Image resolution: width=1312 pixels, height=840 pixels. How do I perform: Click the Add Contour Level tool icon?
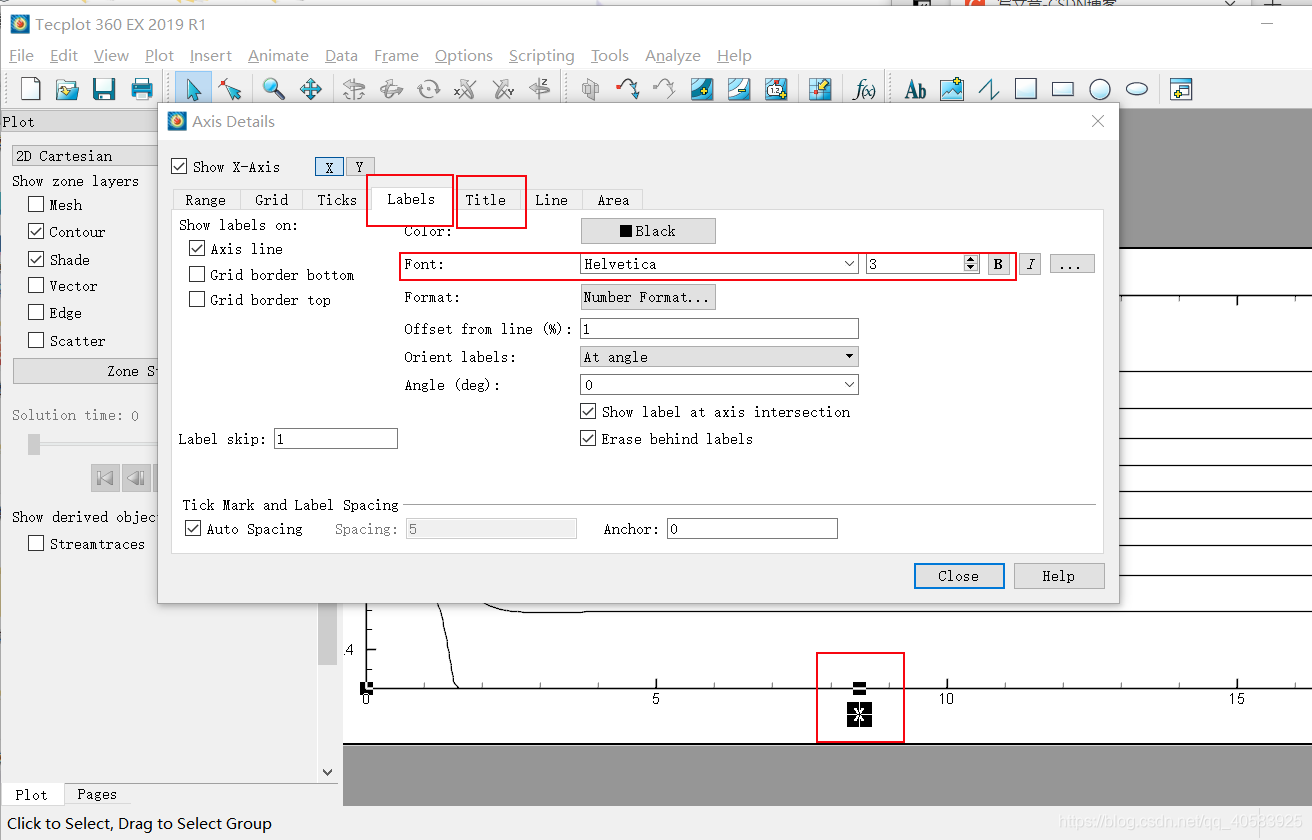[702, 89]
